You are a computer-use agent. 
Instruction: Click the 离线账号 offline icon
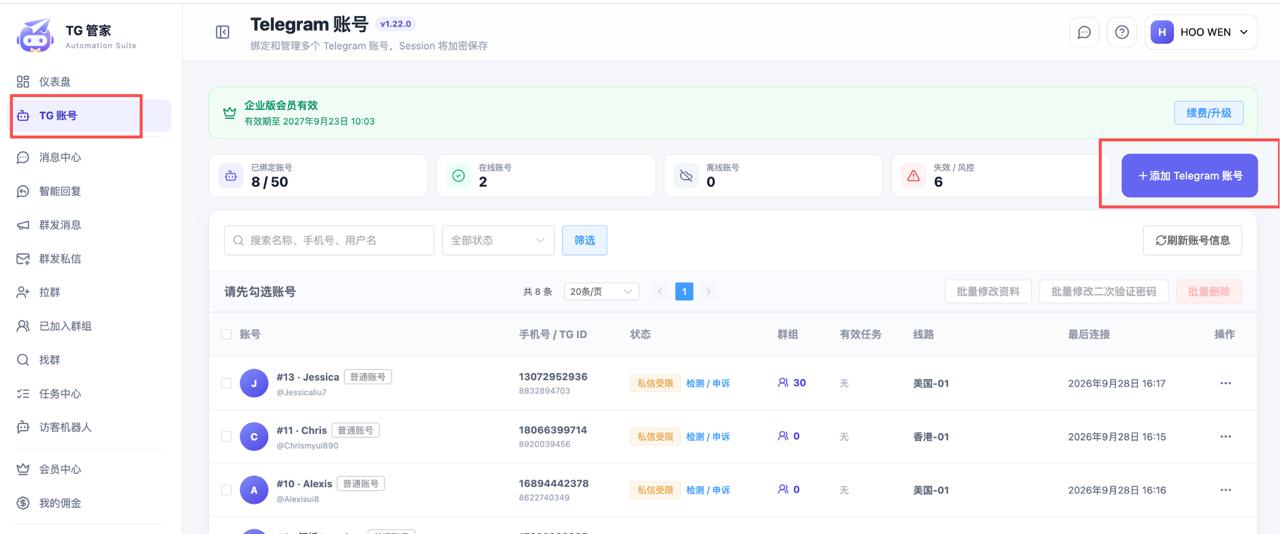tap(686, 176)
